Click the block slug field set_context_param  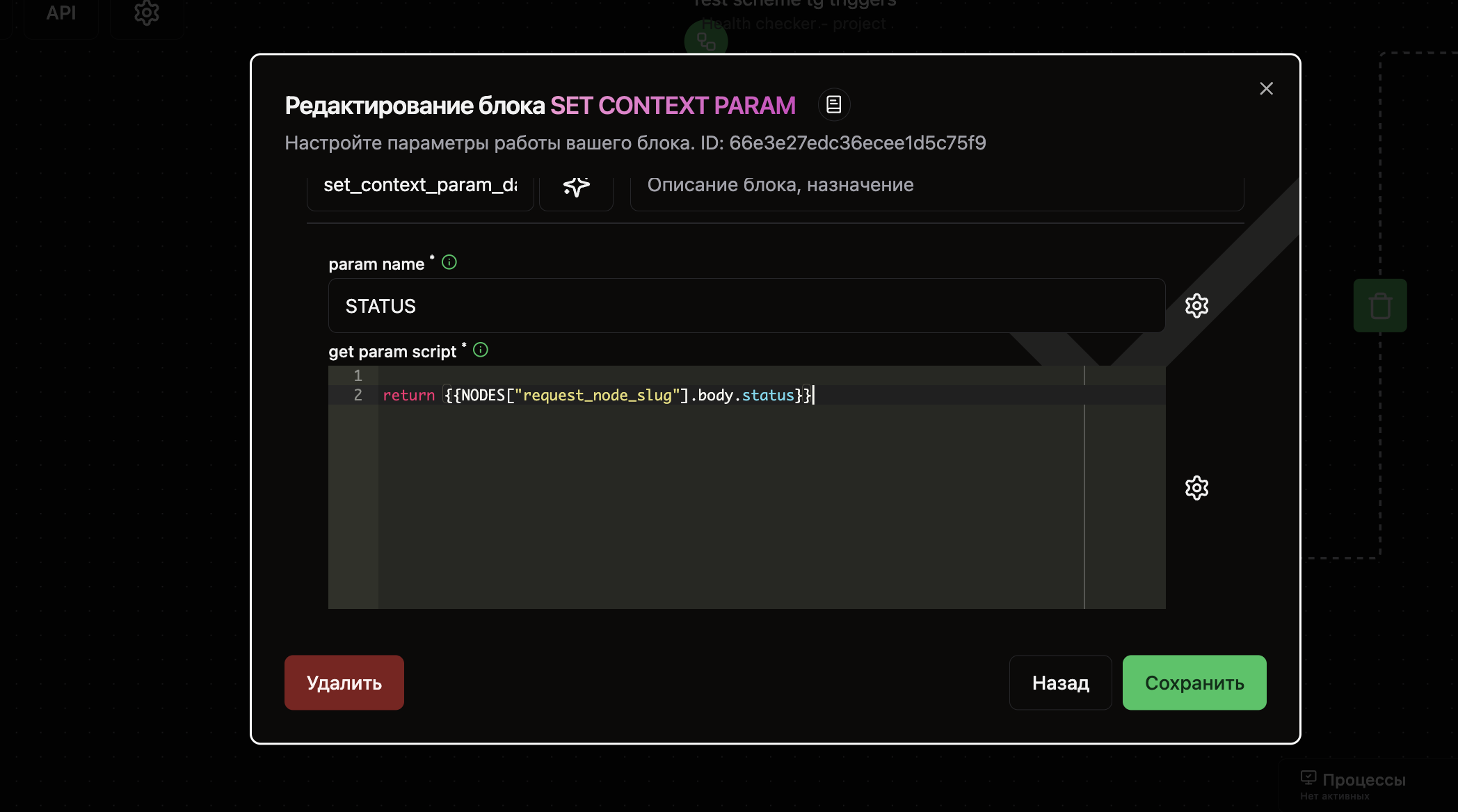419,186
